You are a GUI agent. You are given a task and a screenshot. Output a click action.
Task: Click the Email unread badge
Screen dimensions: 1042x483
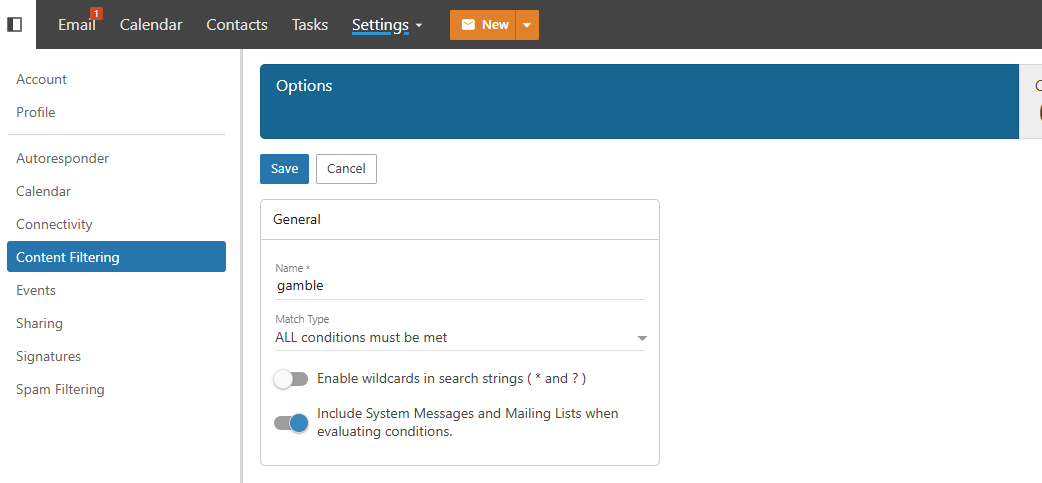[x=96, y=13]
